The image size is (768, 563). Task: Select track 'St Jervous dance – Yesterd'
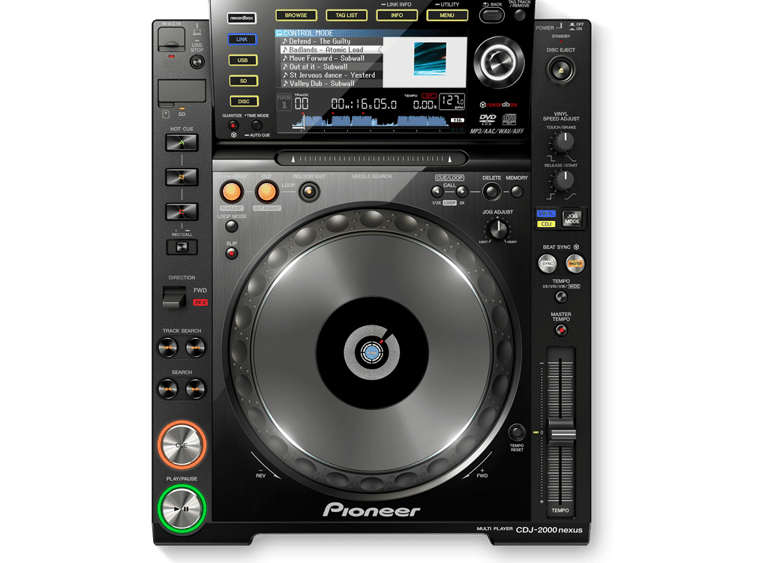click(331, 75)
